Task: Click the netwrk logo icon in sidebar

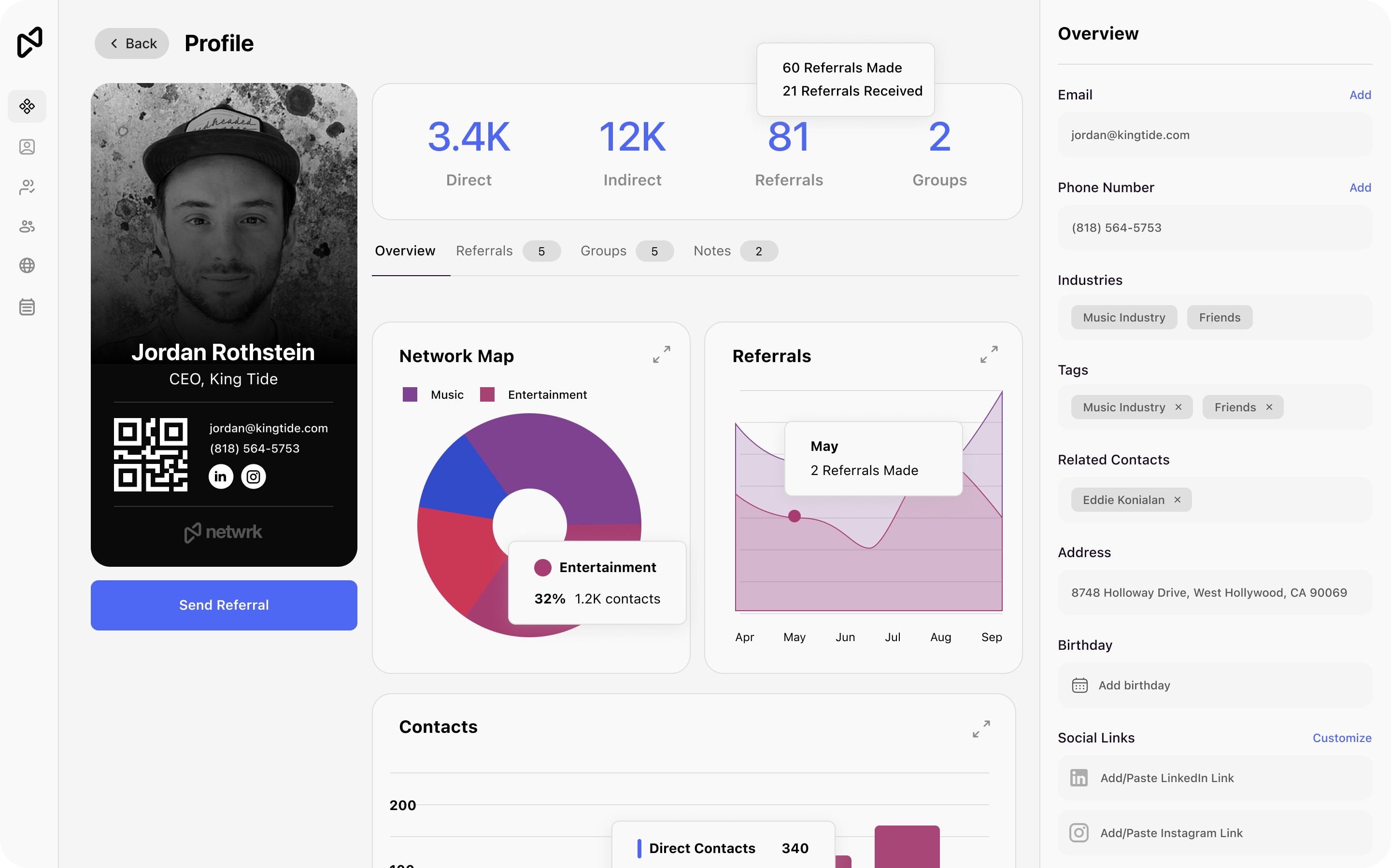Action: coord(29,42)
